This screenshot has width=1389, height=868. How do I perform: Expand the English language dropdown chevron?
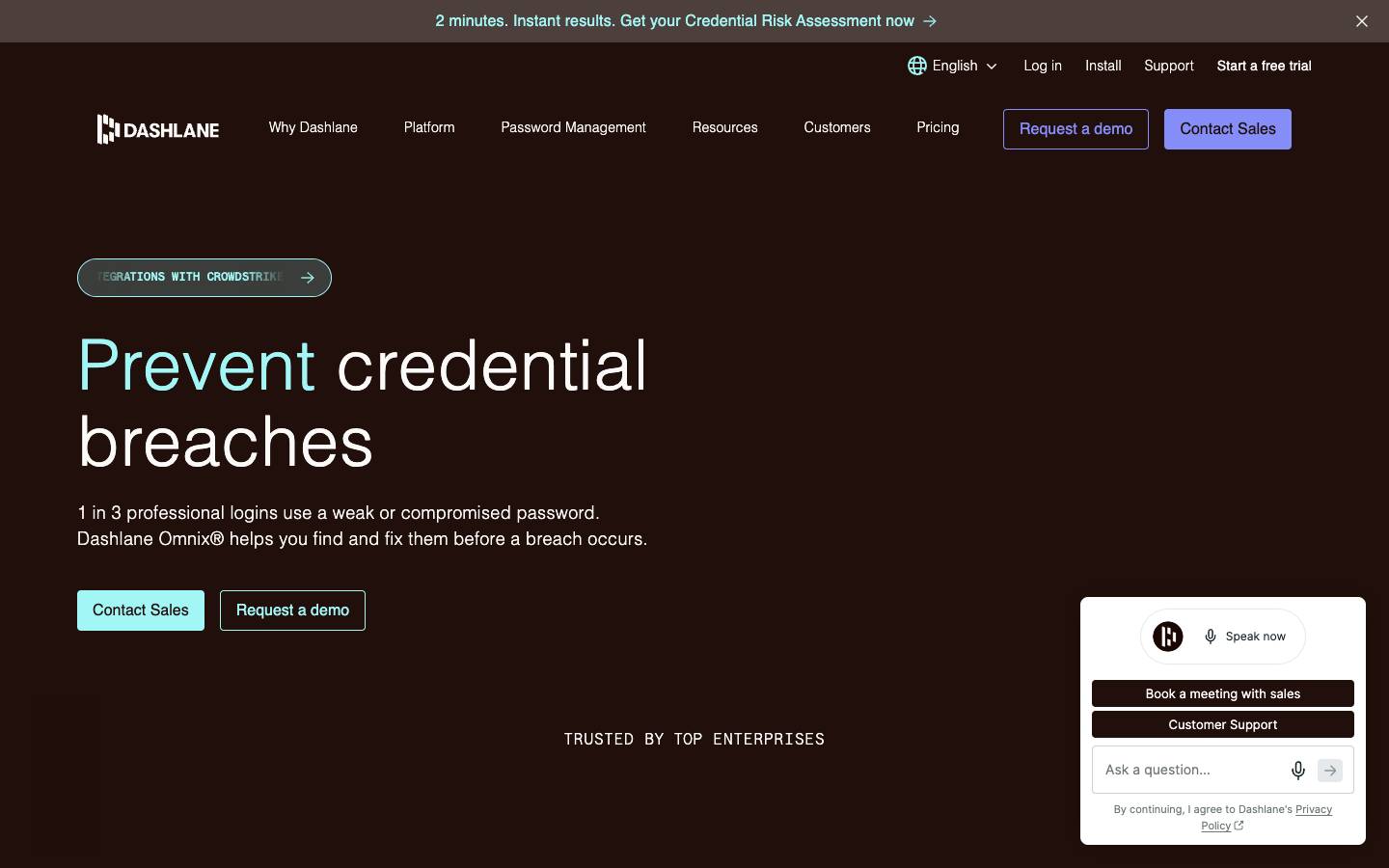(x=992, y=67)
